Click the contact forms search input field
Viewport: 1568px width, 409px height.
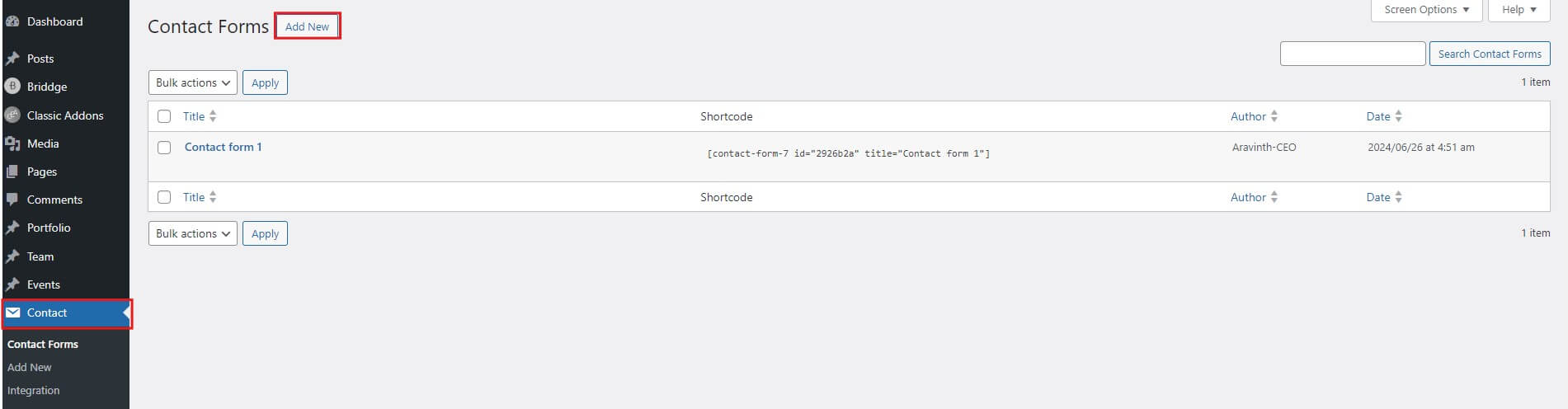coord(1352,54)
